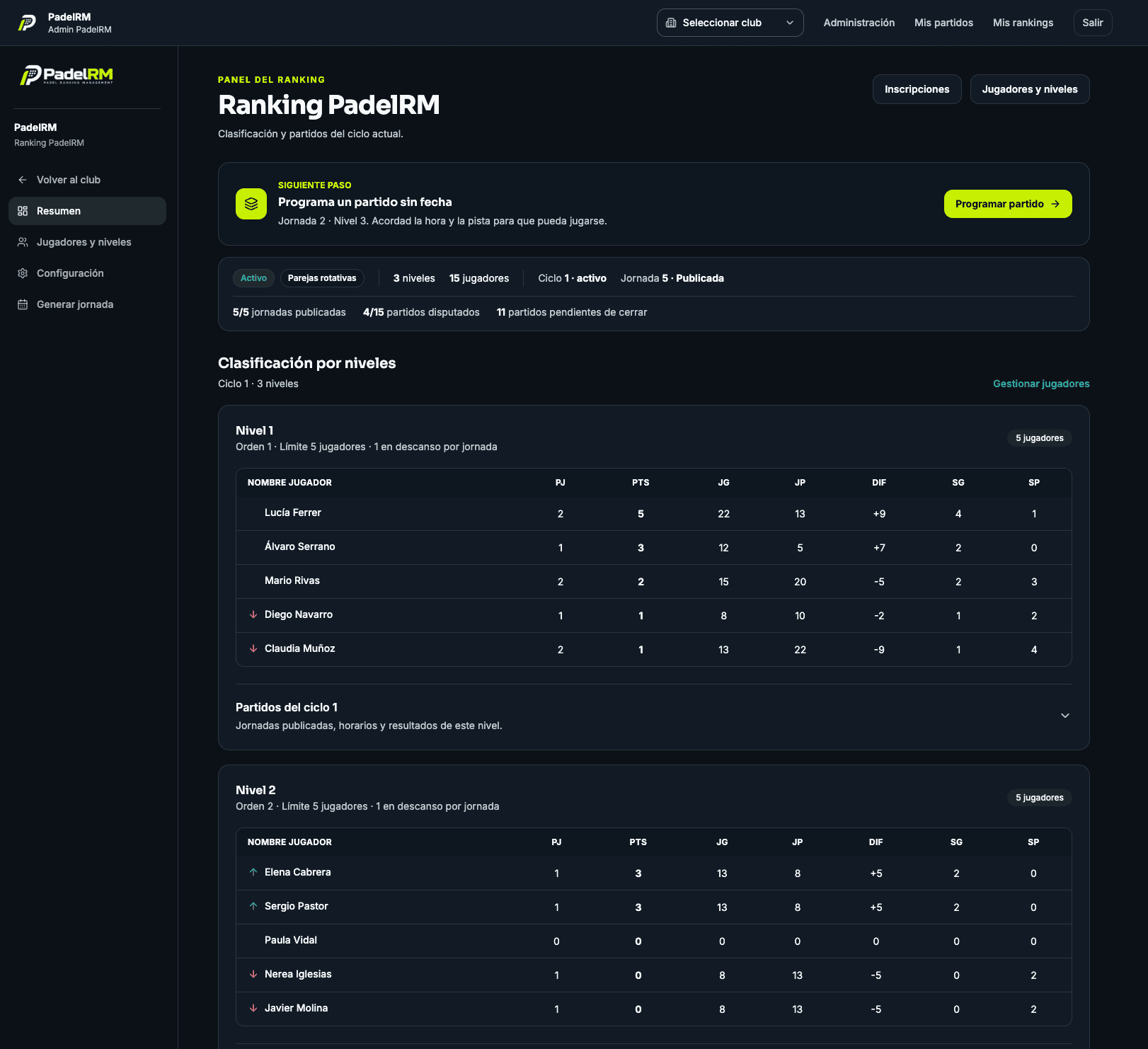1148x1049 pixels.
Task: Follow the Gestionar jugadores link
Action: point(1040,384)
